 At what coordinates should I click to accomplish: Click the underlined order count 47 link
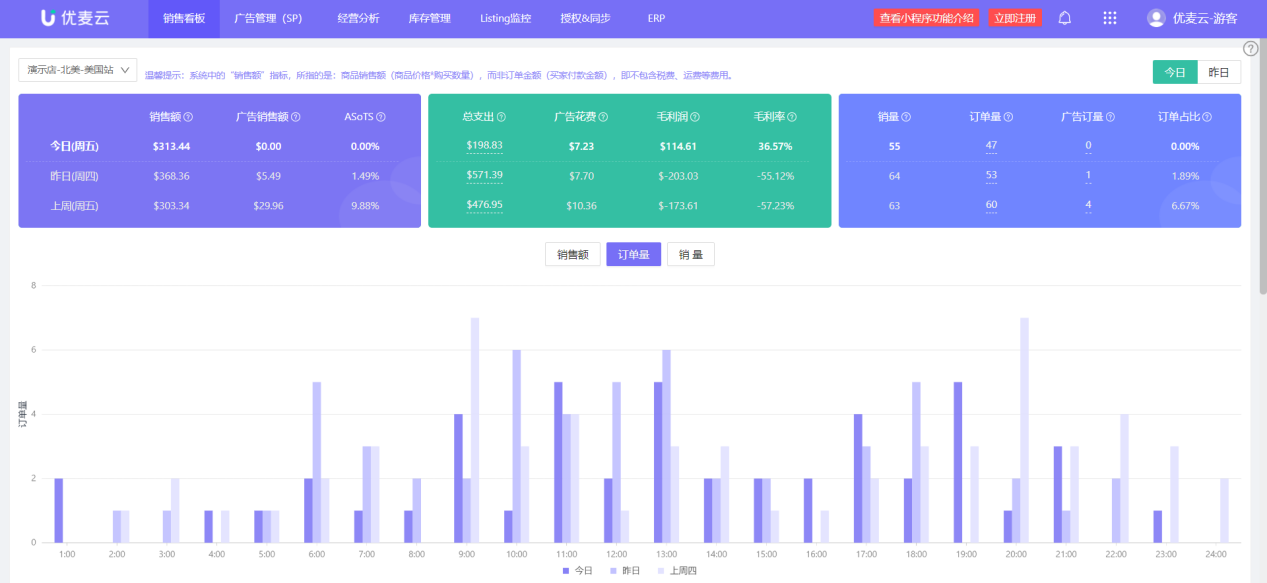coord(990,146)
